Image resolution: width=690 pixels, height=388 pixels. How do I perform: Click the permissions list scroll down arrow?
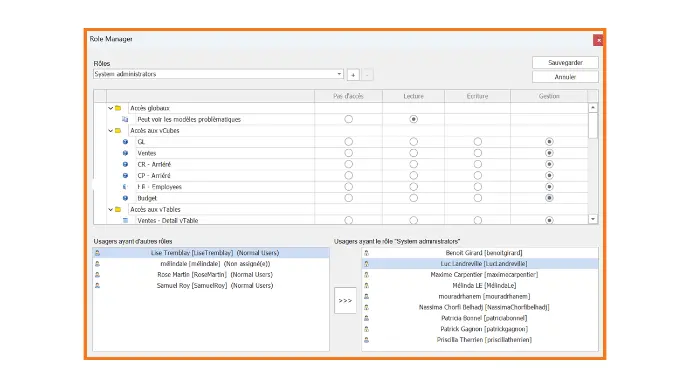click(x=593, y=219)
